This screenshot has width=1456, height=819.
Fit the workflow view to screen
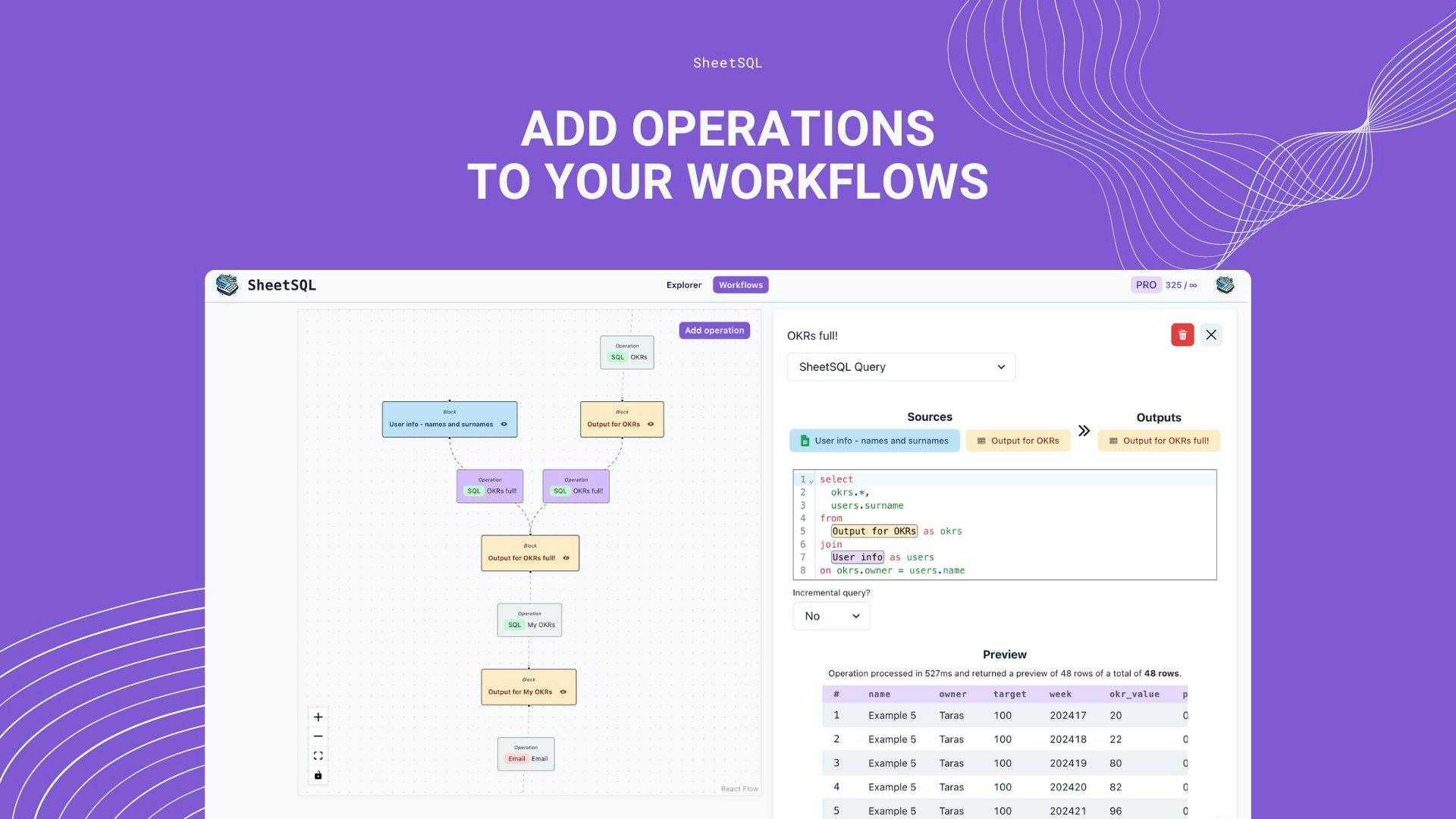click(318, 755)
